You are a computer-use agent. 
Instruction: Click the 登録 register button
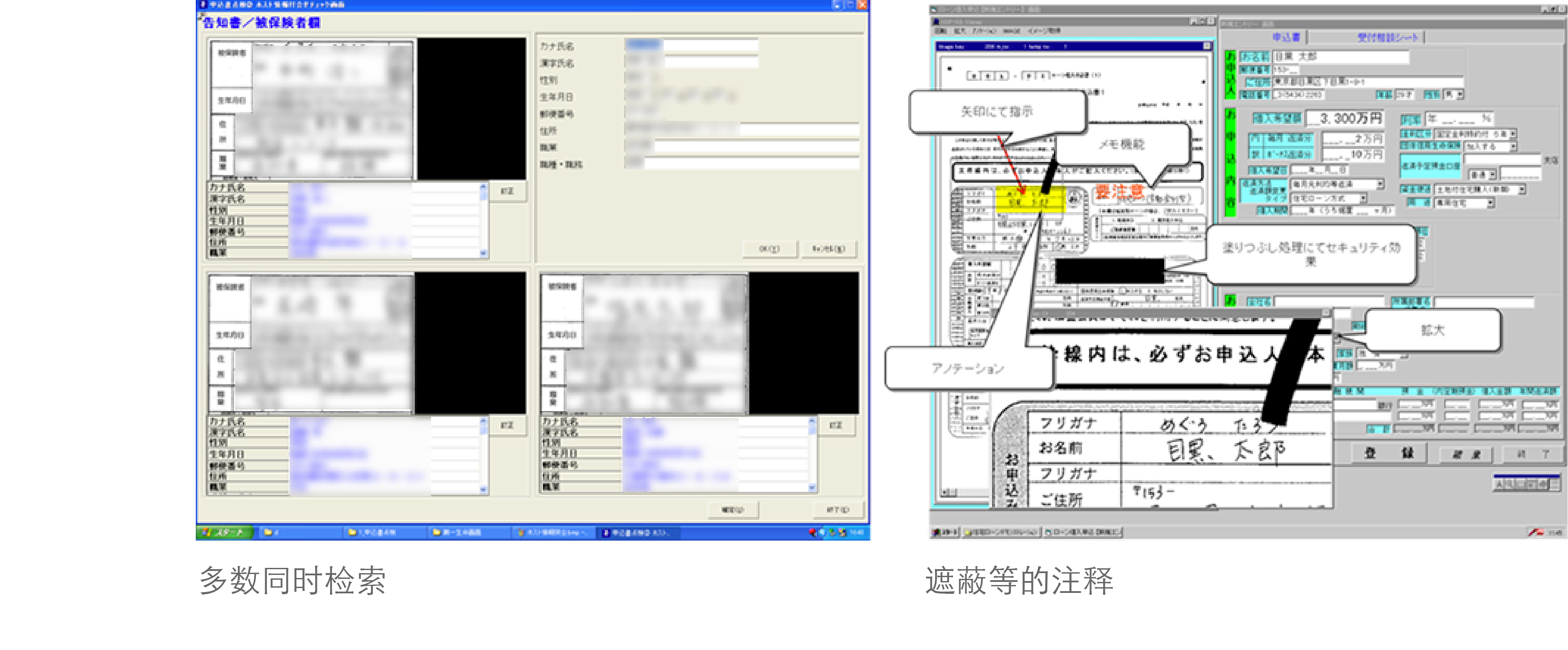coord(1388,453)
